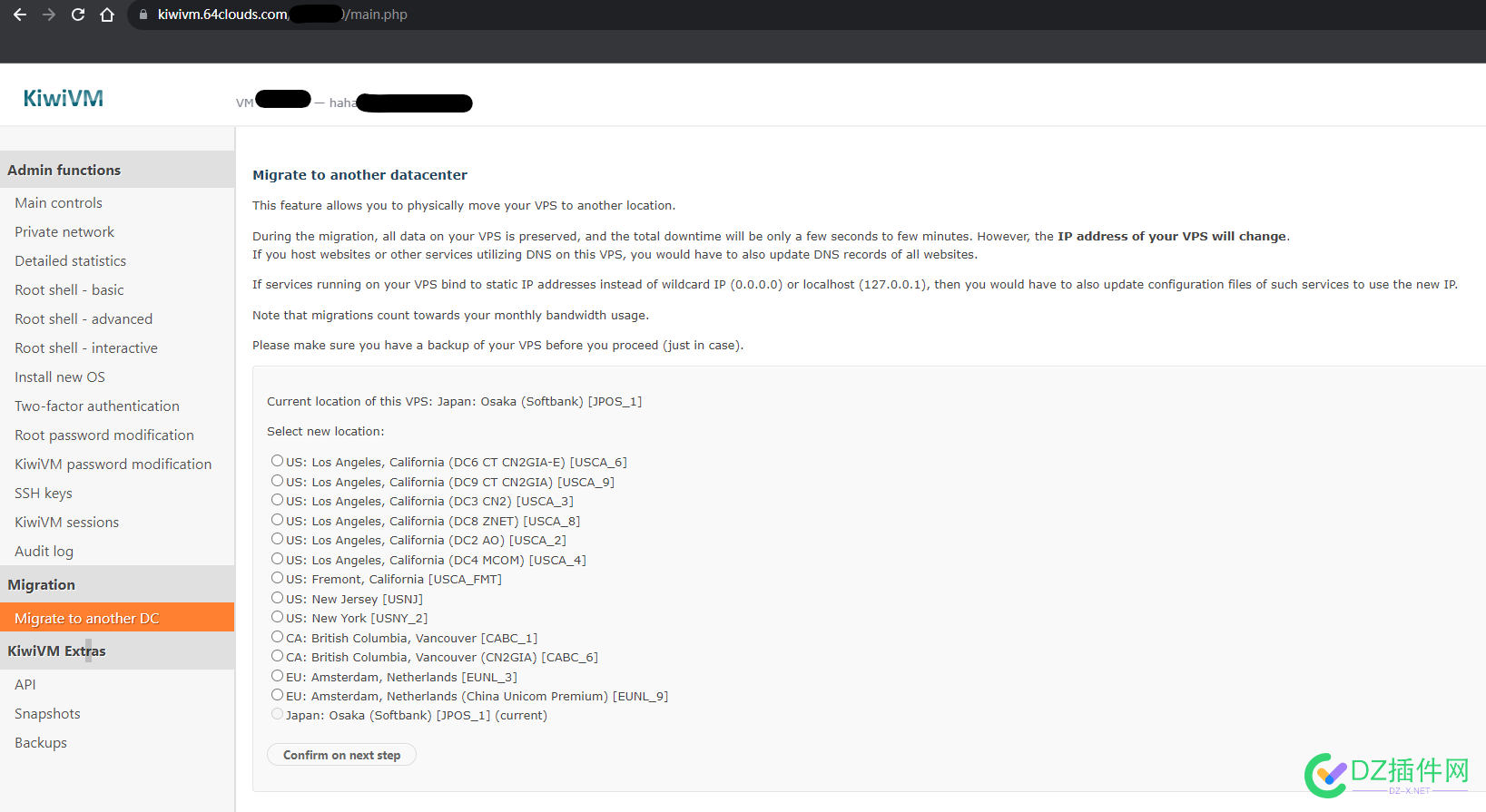The height and width of the screenshot is (812, 1486).
Task: Open the KiwiVM logo link
Action: point(63,98)
